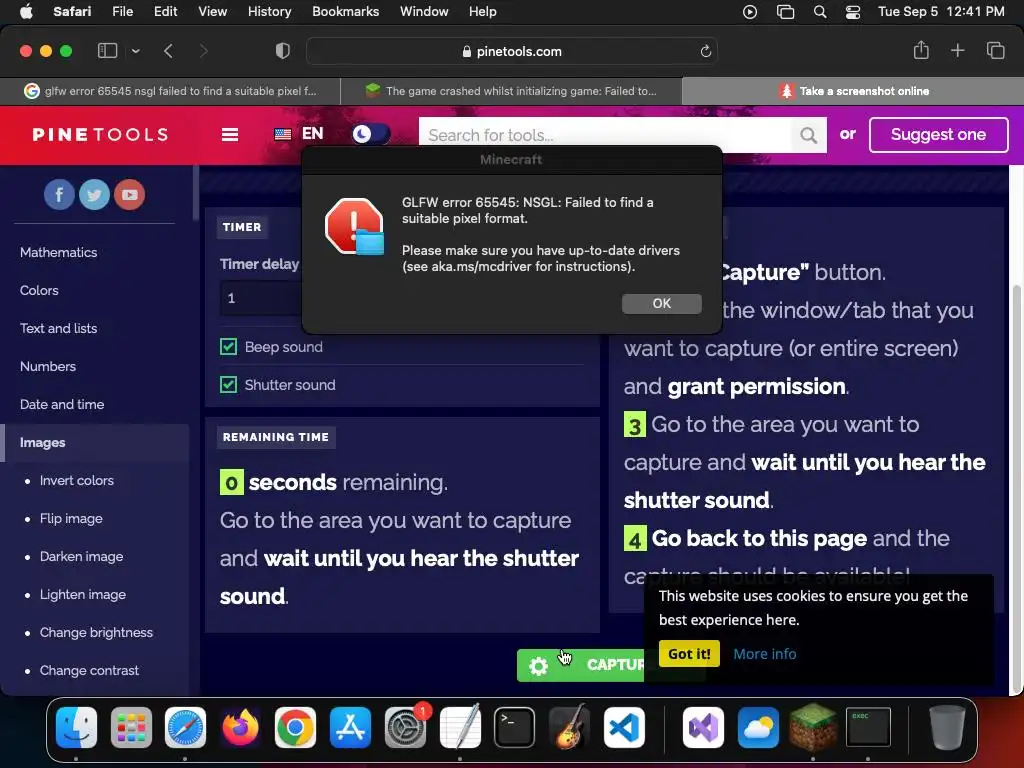
Task: Open System Preferences in the dock
Action: click(x=405, y=727)
